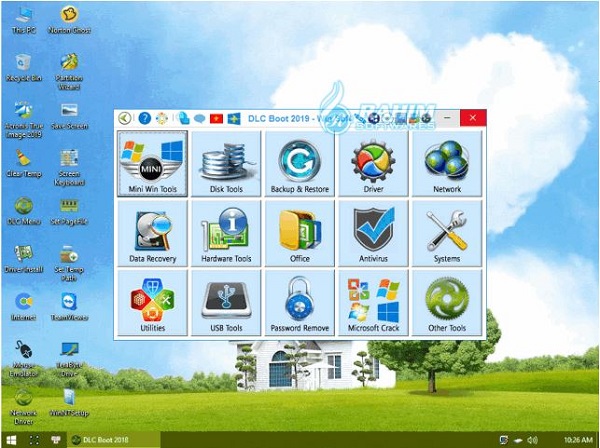
Task: Open the Systems category tile
Action: tap(447, 233)
